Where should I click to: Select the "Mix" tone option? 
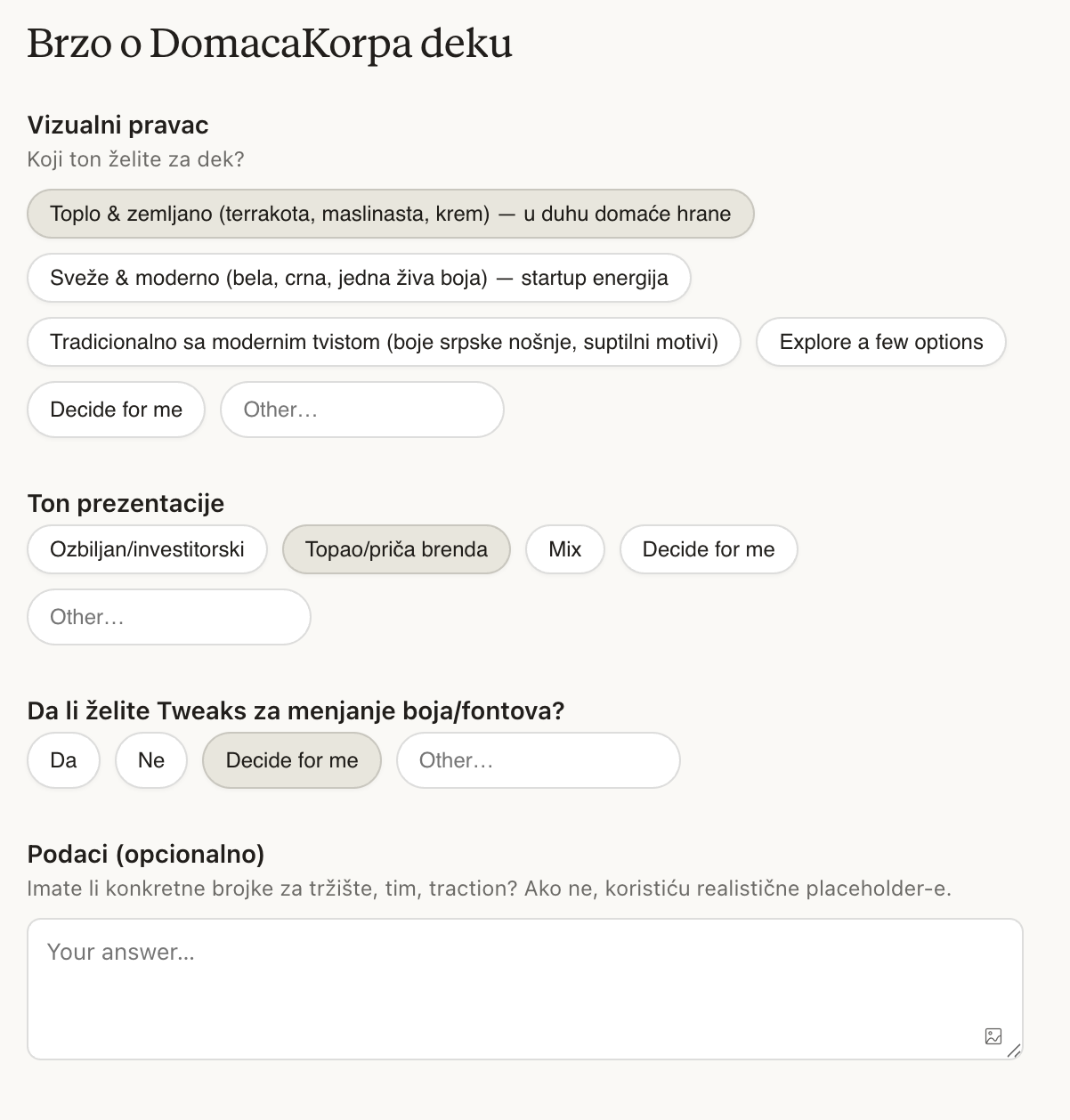(x=565, y=549)
